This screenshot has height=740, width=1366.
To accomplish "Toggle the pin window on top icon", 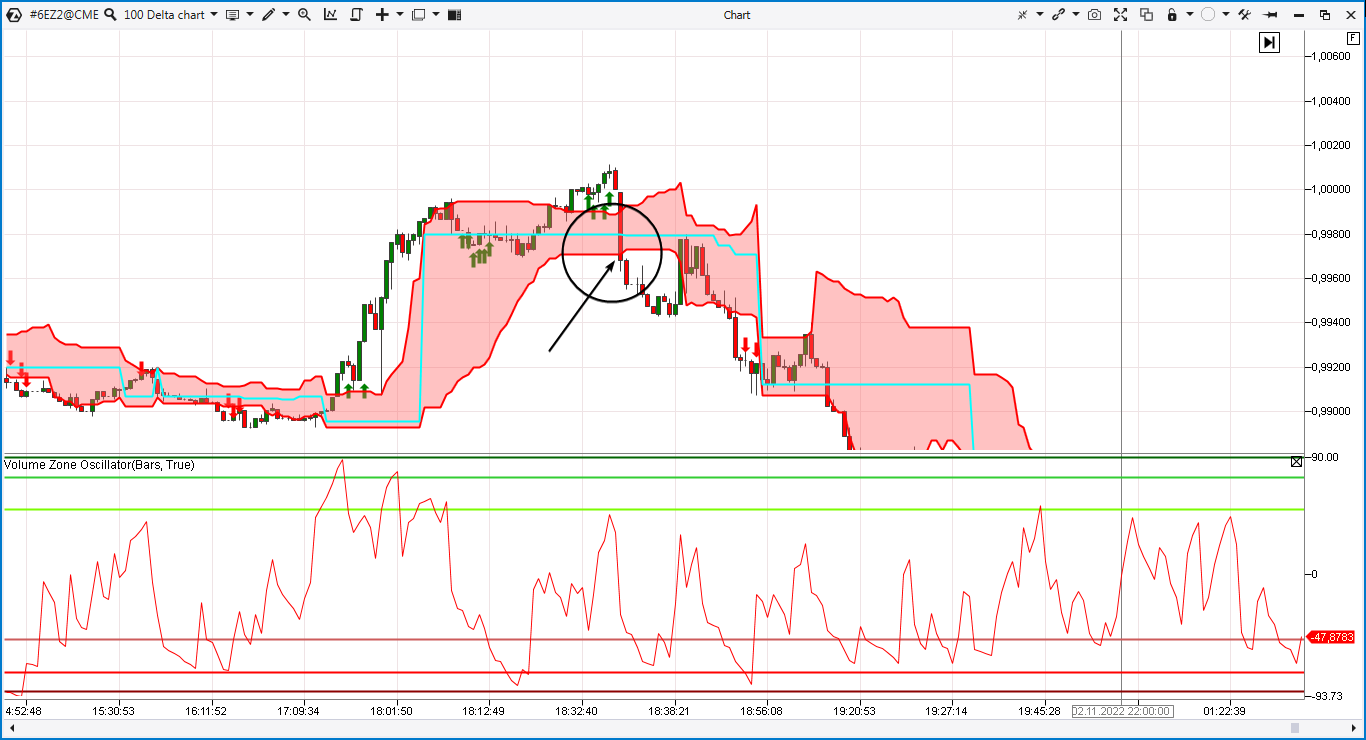I will [1271, 15].
